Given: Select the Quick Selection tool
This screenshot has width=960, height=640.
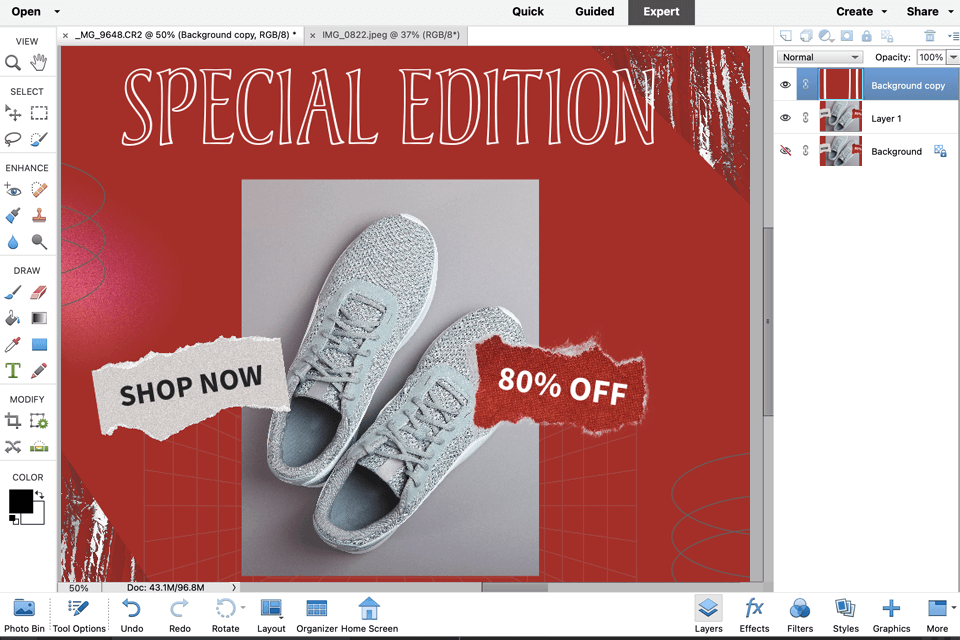Looking at the screenshot, I should (39, 139).
